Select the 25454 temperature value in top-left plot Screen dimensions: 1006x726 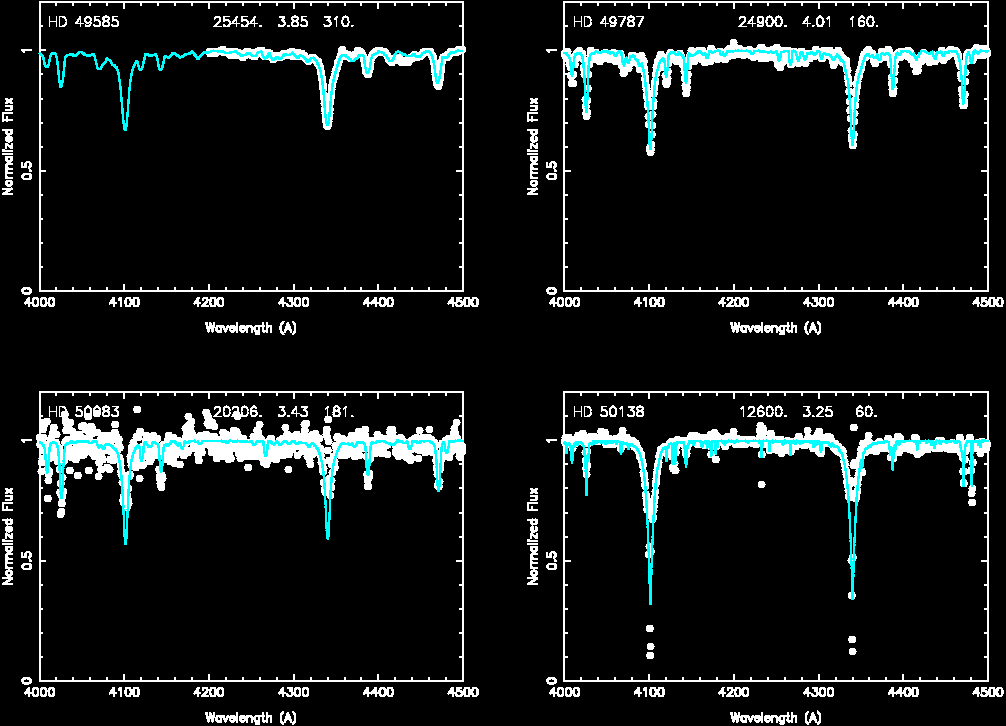tap(237, 22)
